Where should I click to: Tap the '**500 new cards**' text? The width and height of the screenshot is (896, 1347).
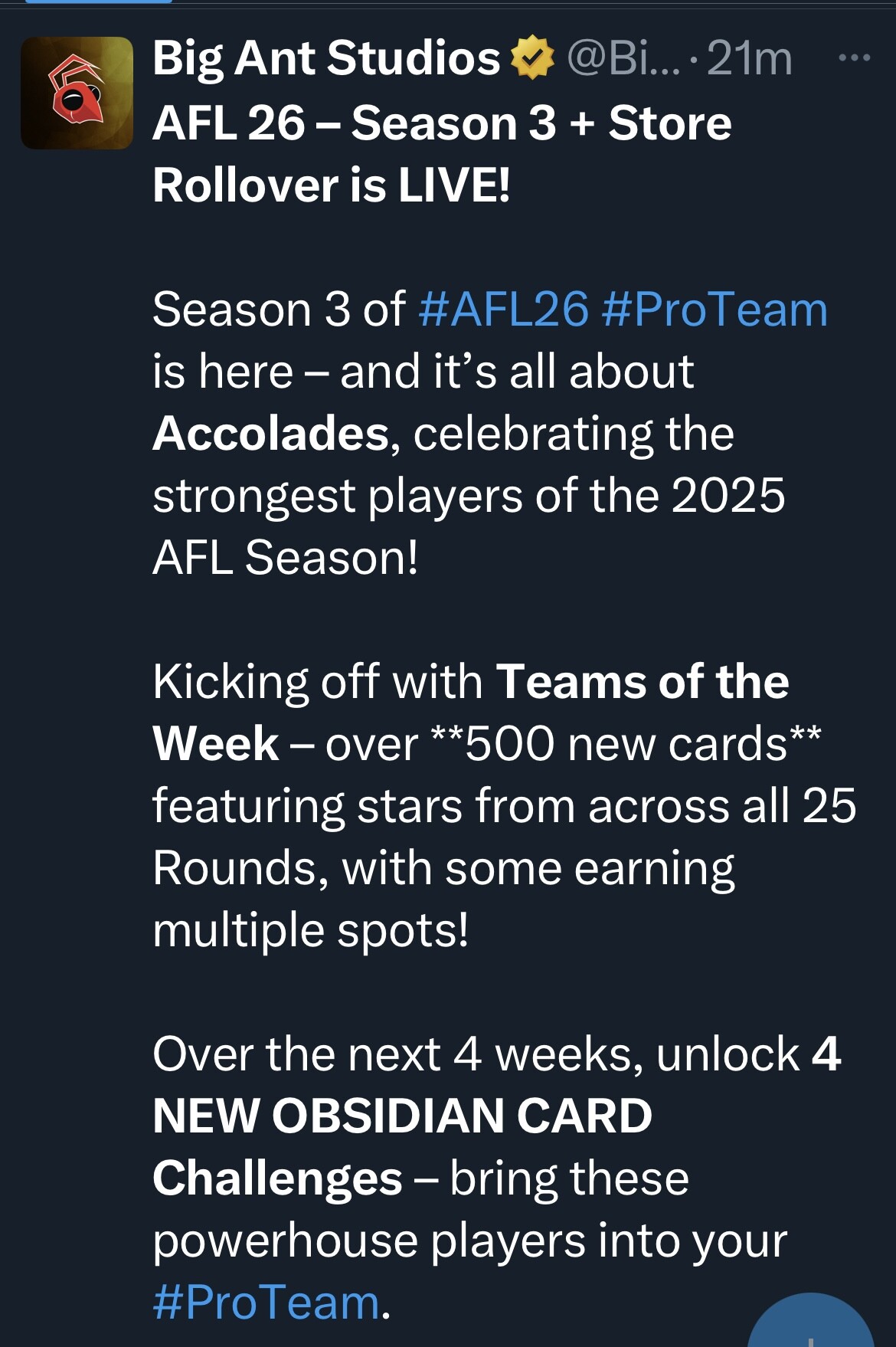(x=626, y=744)
